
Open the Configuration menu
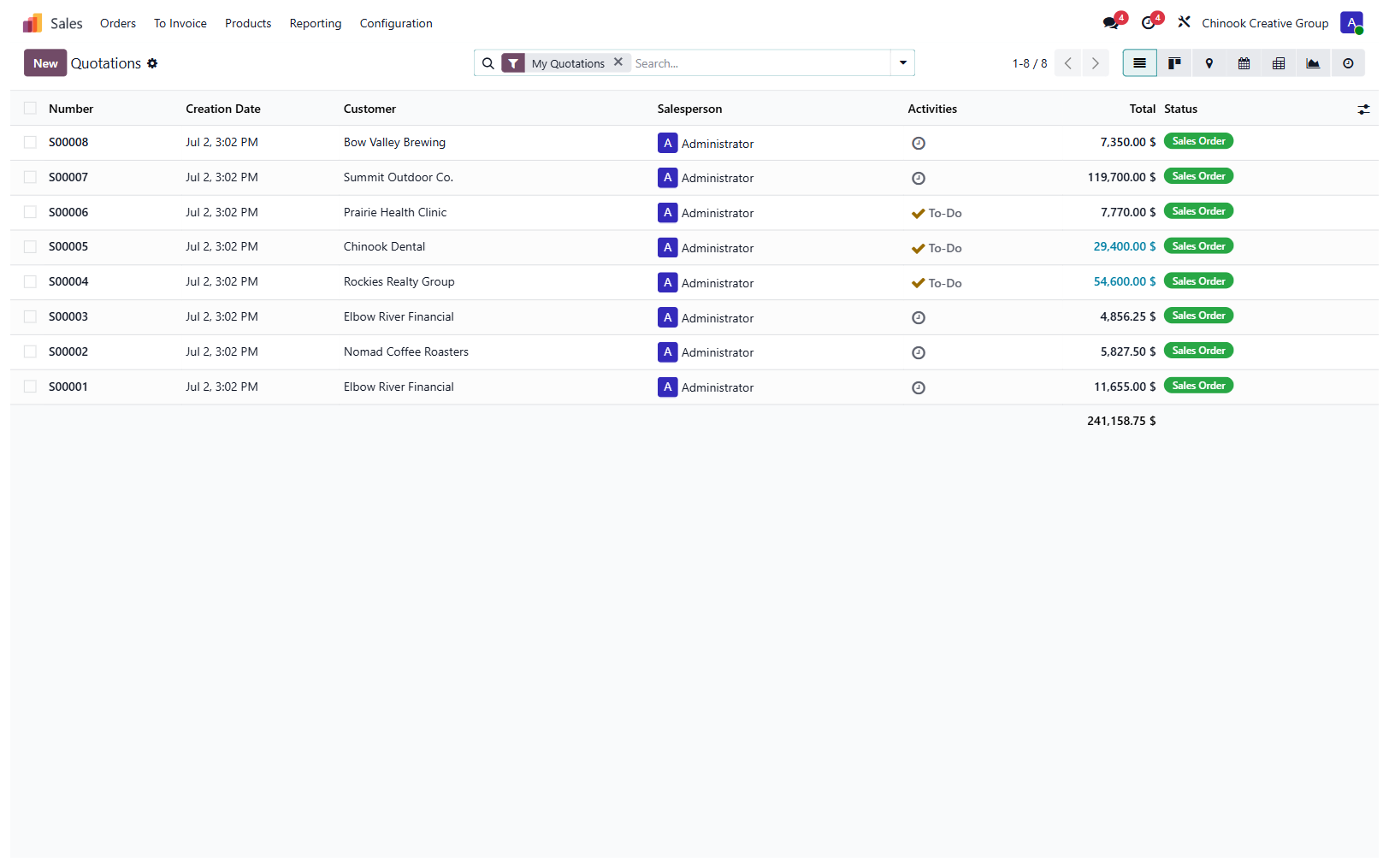coord(396,23)
